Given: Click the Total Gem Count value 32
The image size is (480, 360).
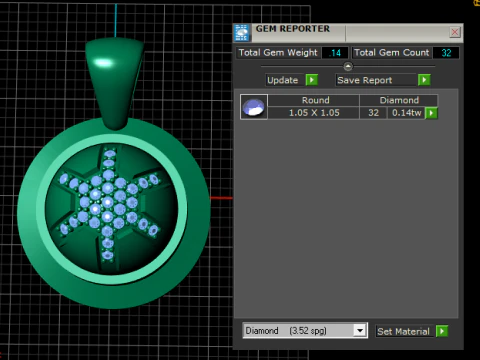Looking at the screenshot, I should click(x=446, y=53).
